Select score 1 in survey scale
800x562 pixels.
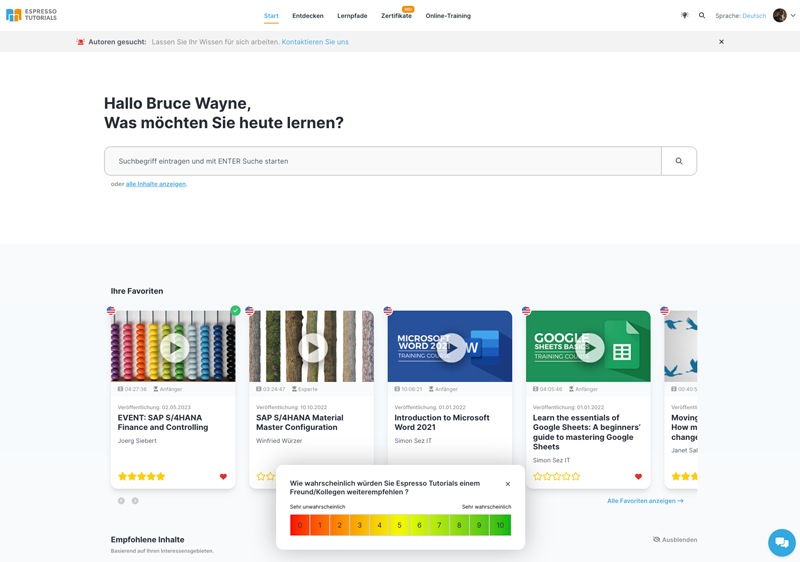pyautogui.click(x=320, y=525)
